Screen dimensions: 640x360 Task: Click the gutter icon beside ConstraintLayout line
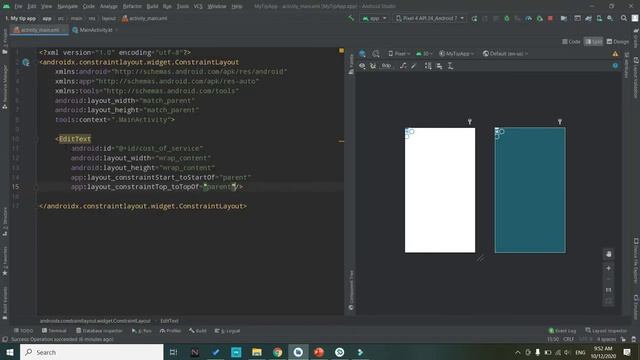[x=26, y=62]
